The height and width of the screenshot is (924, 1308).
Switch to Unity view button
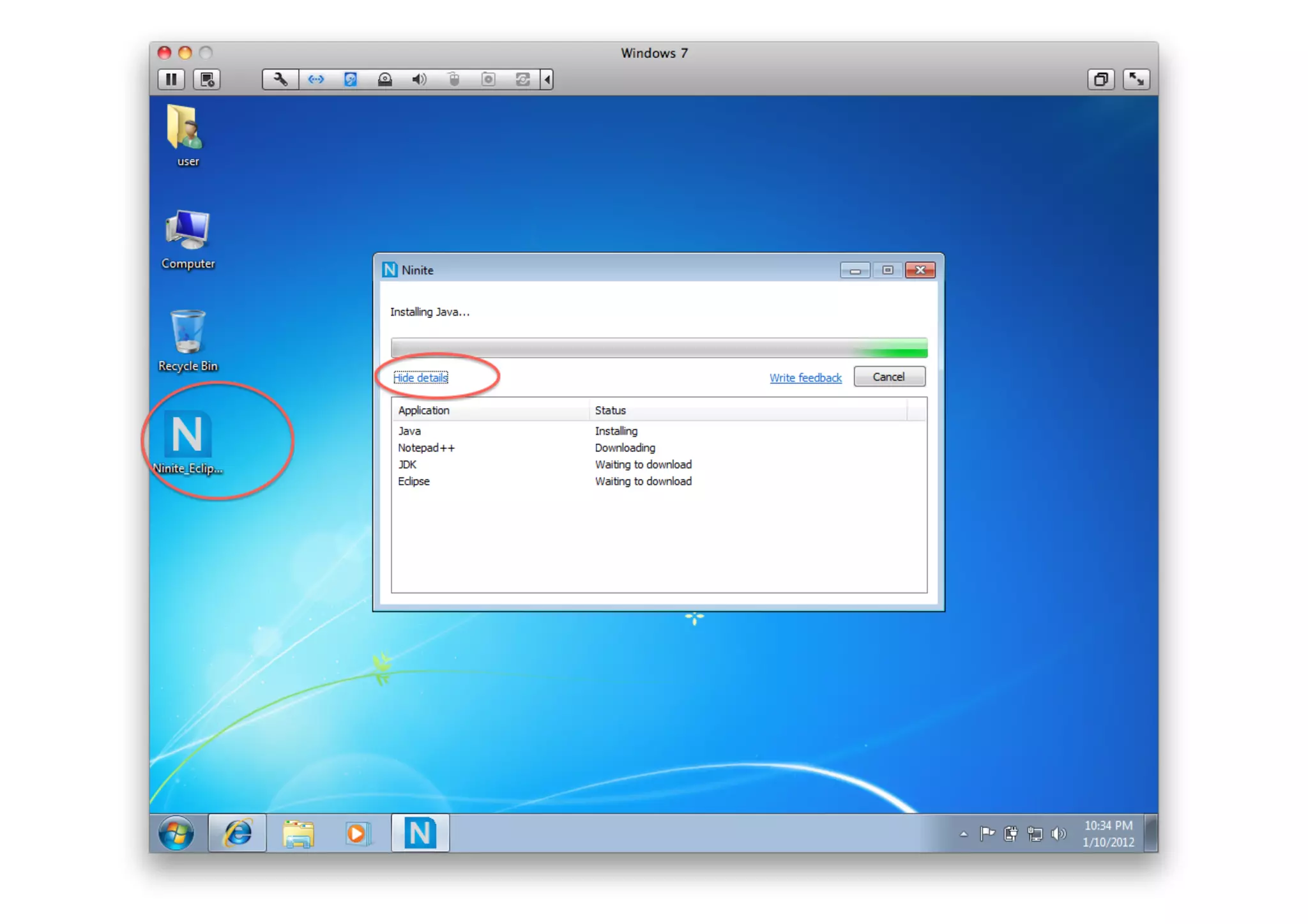point(1101,79)
